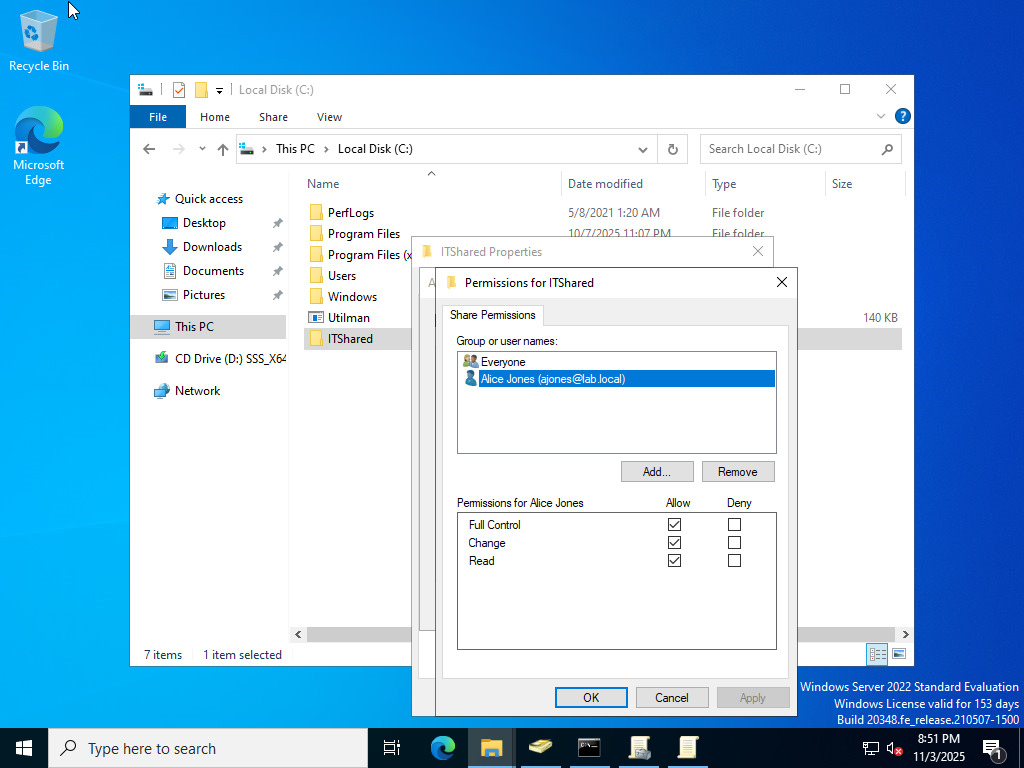The width and height of the screenshot is (1024, 768).
Task: Select Everyone in group list
Action: click(x=502, y=362)
